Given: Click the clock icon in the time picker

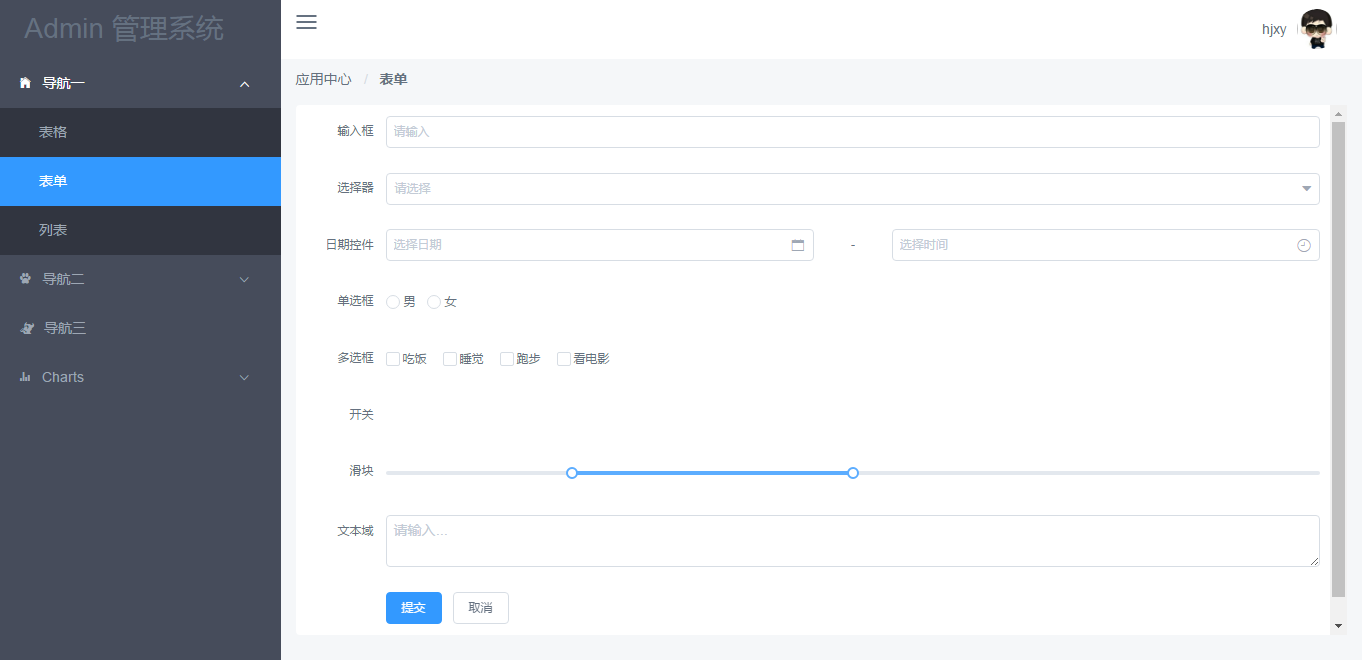Looking at the screenshot, I should (1303, 244).
